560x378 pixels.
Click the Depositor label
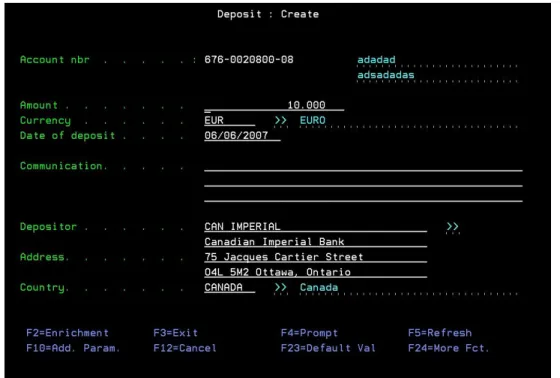pyautogui.click(x=48, y=227)
